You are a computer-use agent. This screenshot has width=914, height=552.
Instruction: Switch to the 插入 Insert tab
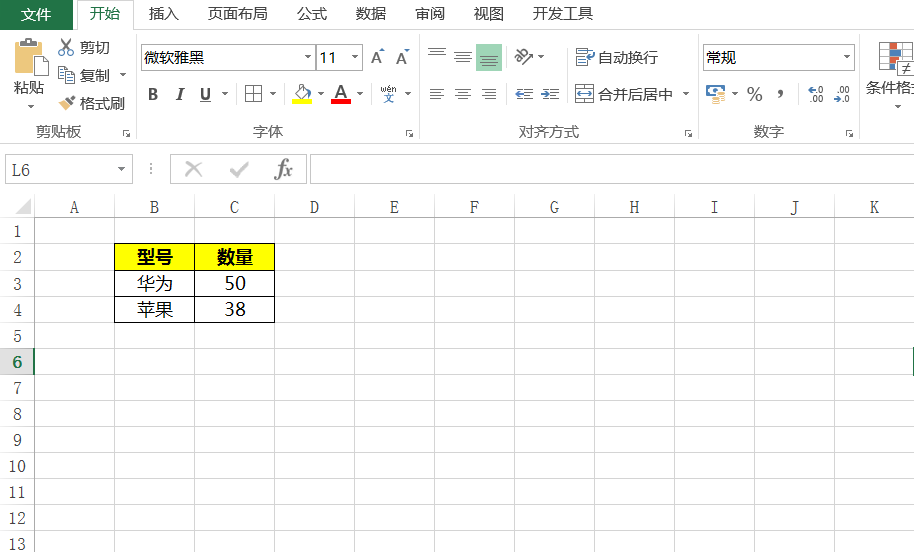pos(164,14)
